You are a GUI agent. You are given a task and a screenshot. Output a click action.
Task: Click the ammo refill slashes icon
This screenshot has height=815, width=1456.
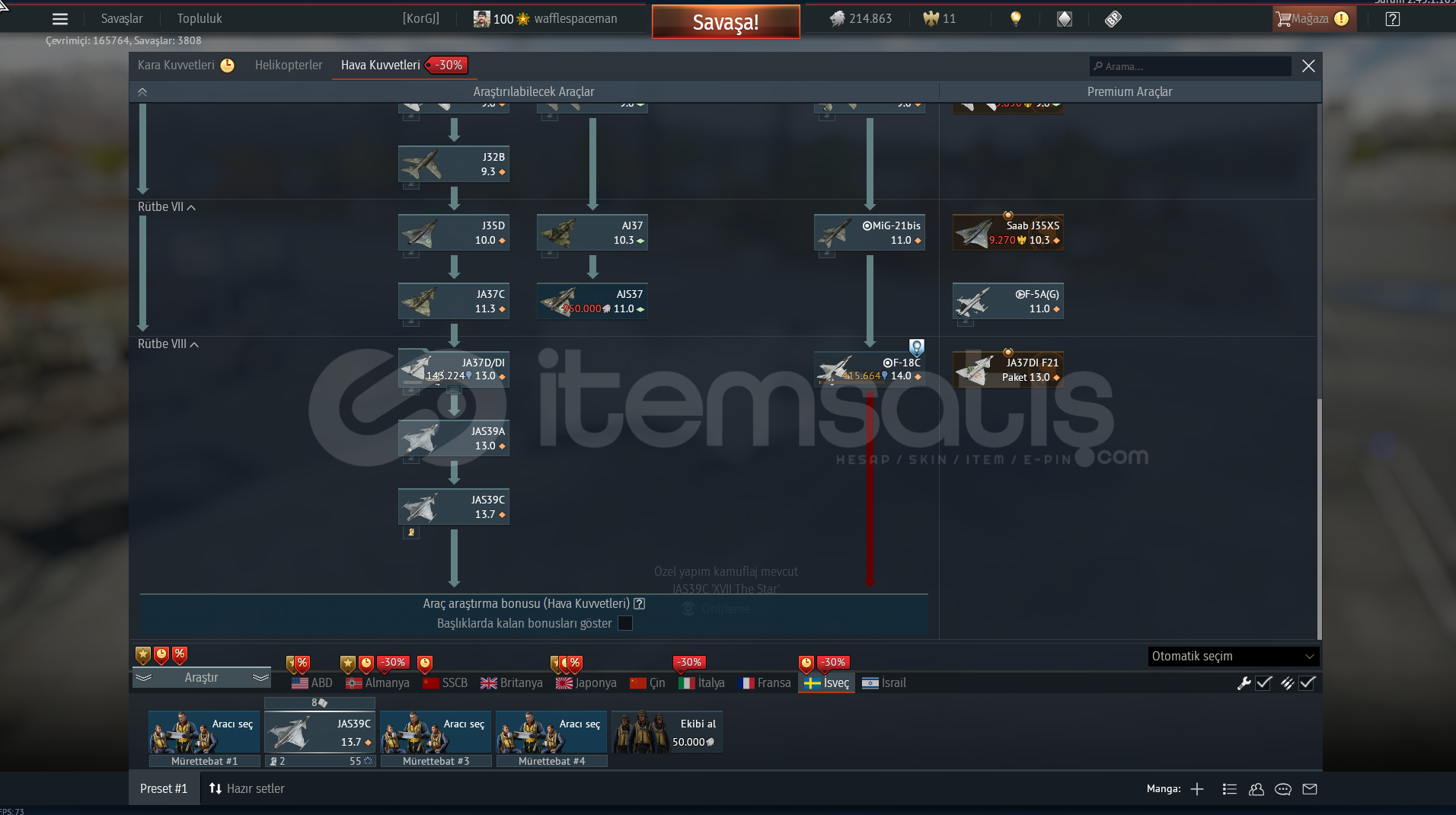(x=1287, y=683)
